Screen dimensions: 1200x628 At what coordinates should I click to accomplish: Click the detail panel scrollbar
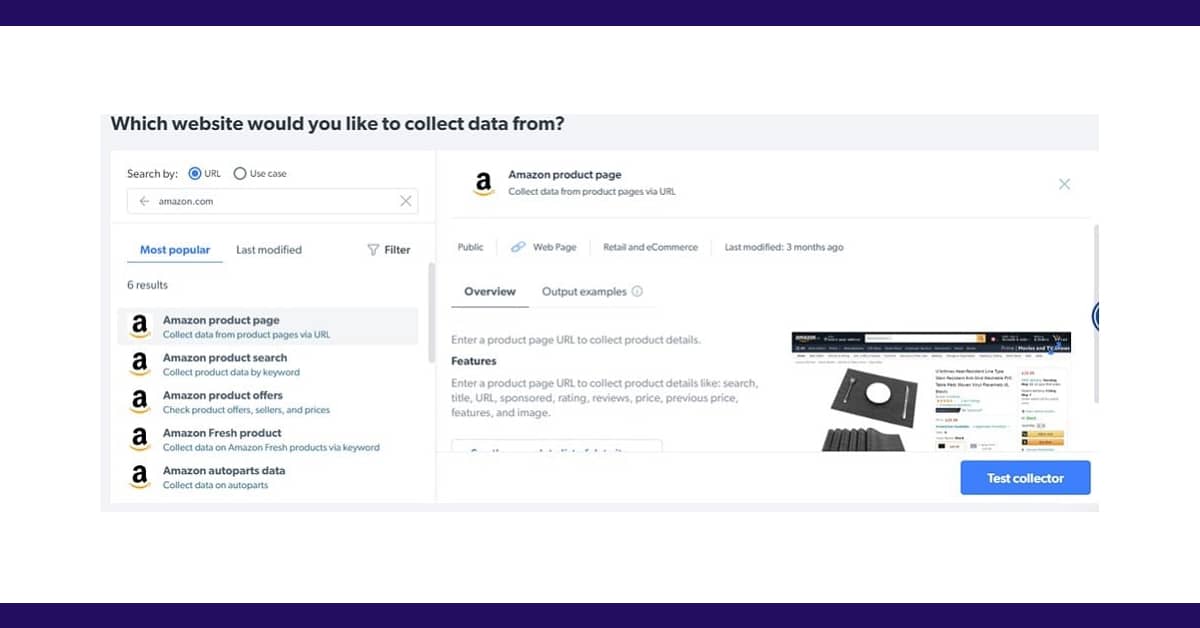coord(1096,312)
